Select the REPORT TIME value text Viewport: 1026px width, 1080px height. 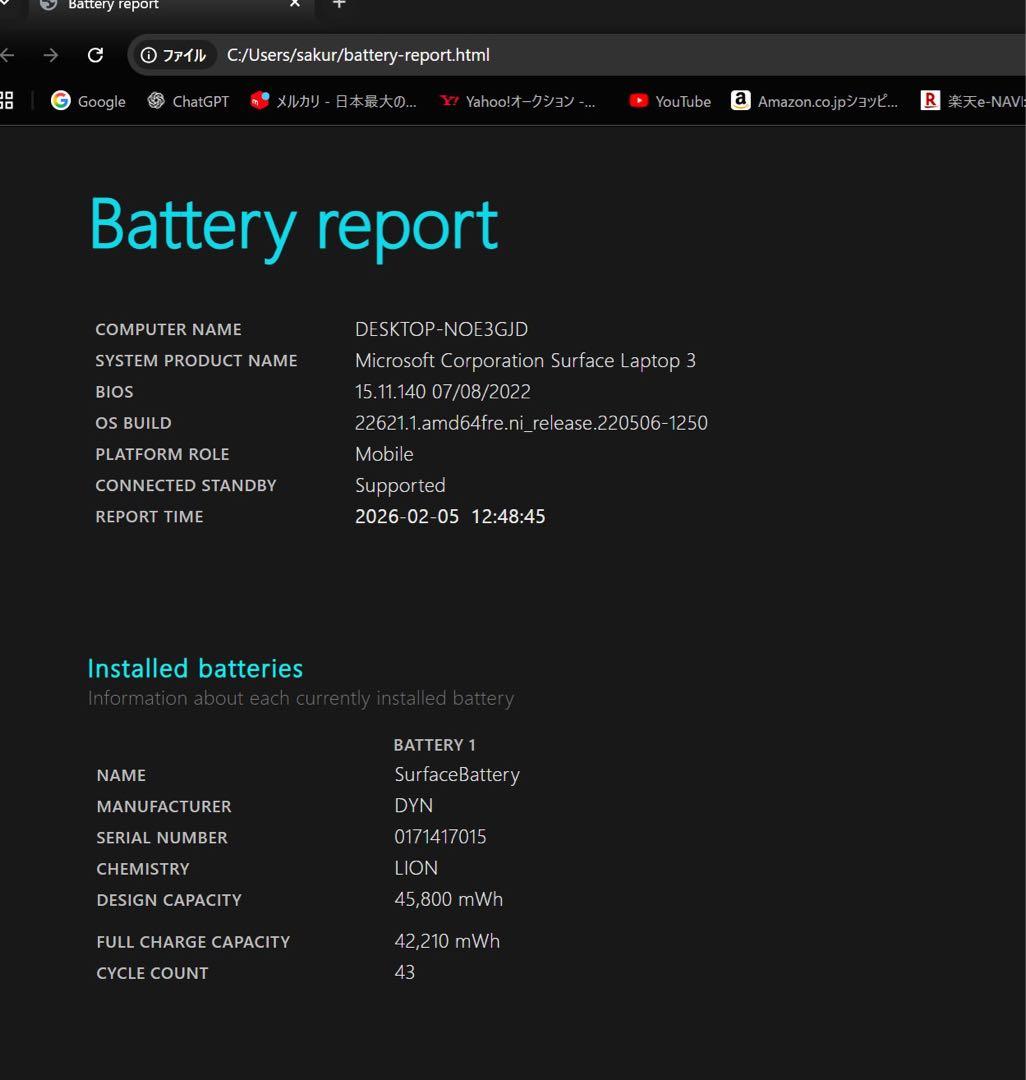450,516
